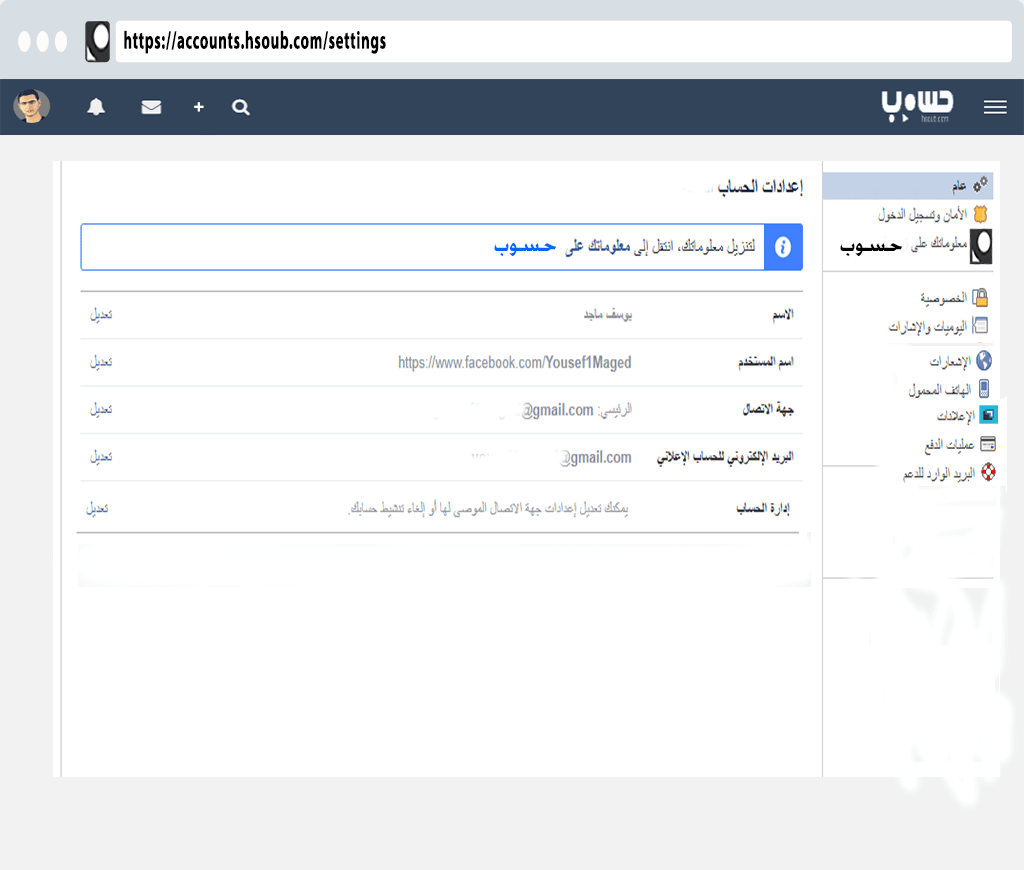The image size is (1024, 870).
Task: Click the plus icon in the top bar
Action: click(x=198, y=107)
